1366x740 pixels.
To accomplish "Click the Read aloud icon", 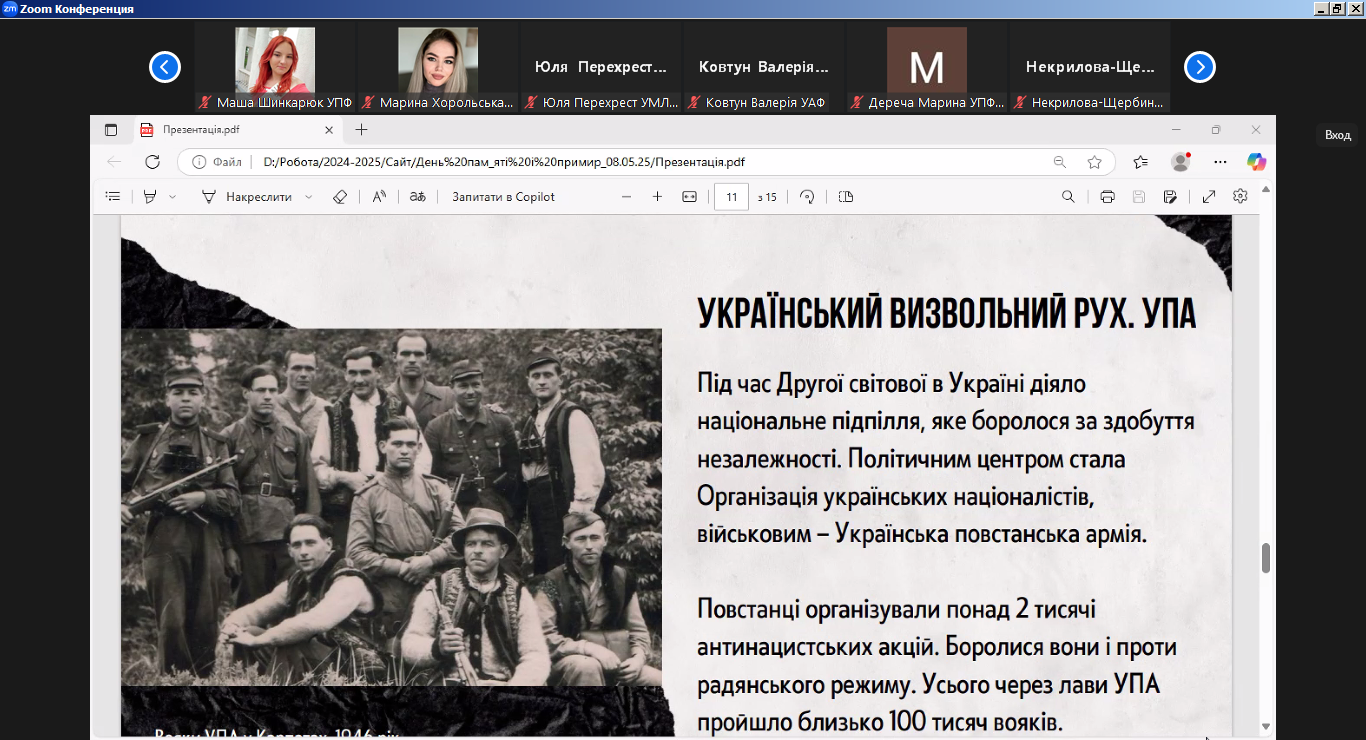I will tap(379, 197).
